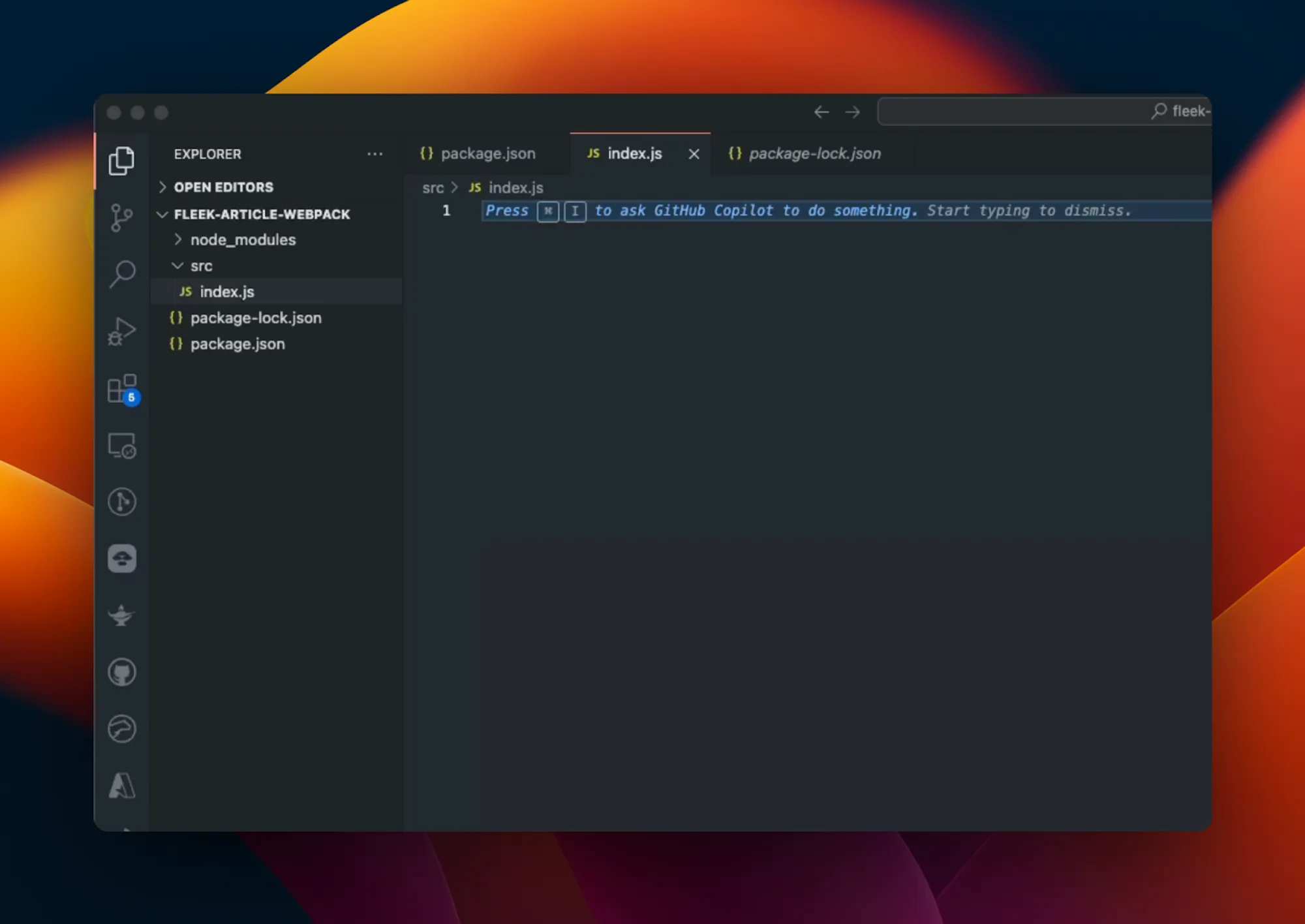Image resolution: width=1305 pixels, height=924 pixels.
Task: Open the GitHub sidebar icon
Action: pyautogui.click(x=121, y=672)
